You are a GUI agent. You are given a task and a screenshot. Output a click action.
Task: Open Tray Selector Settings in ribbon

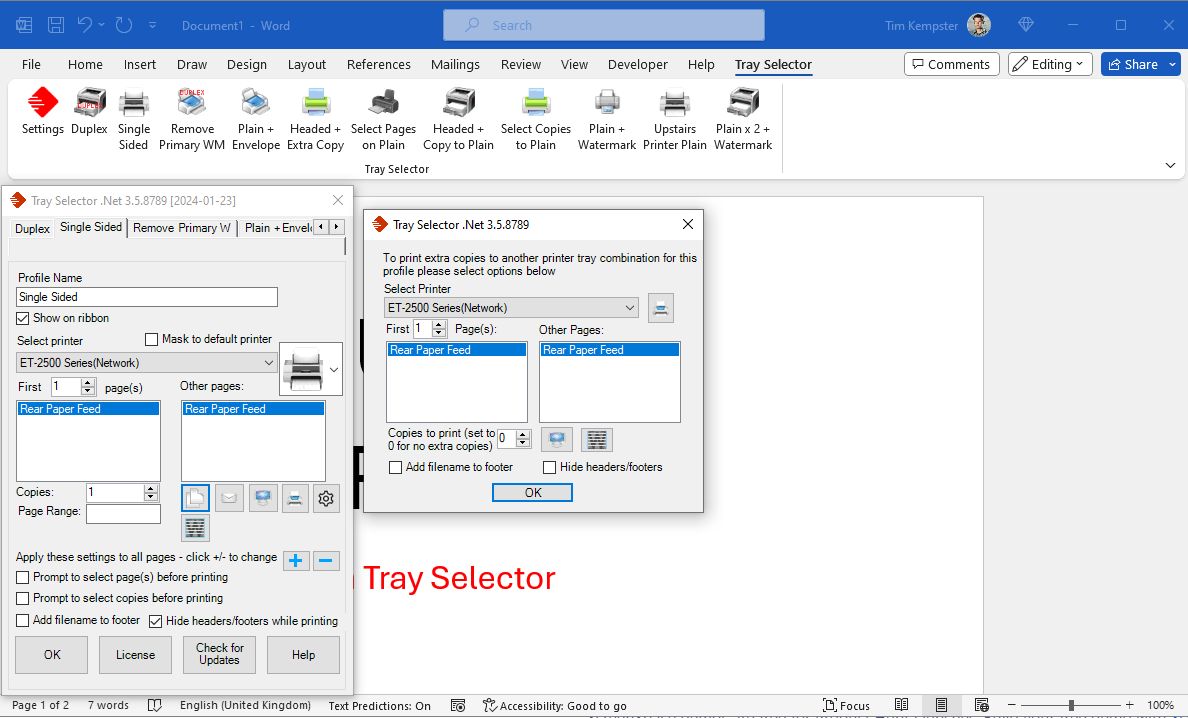click(42, 112)
